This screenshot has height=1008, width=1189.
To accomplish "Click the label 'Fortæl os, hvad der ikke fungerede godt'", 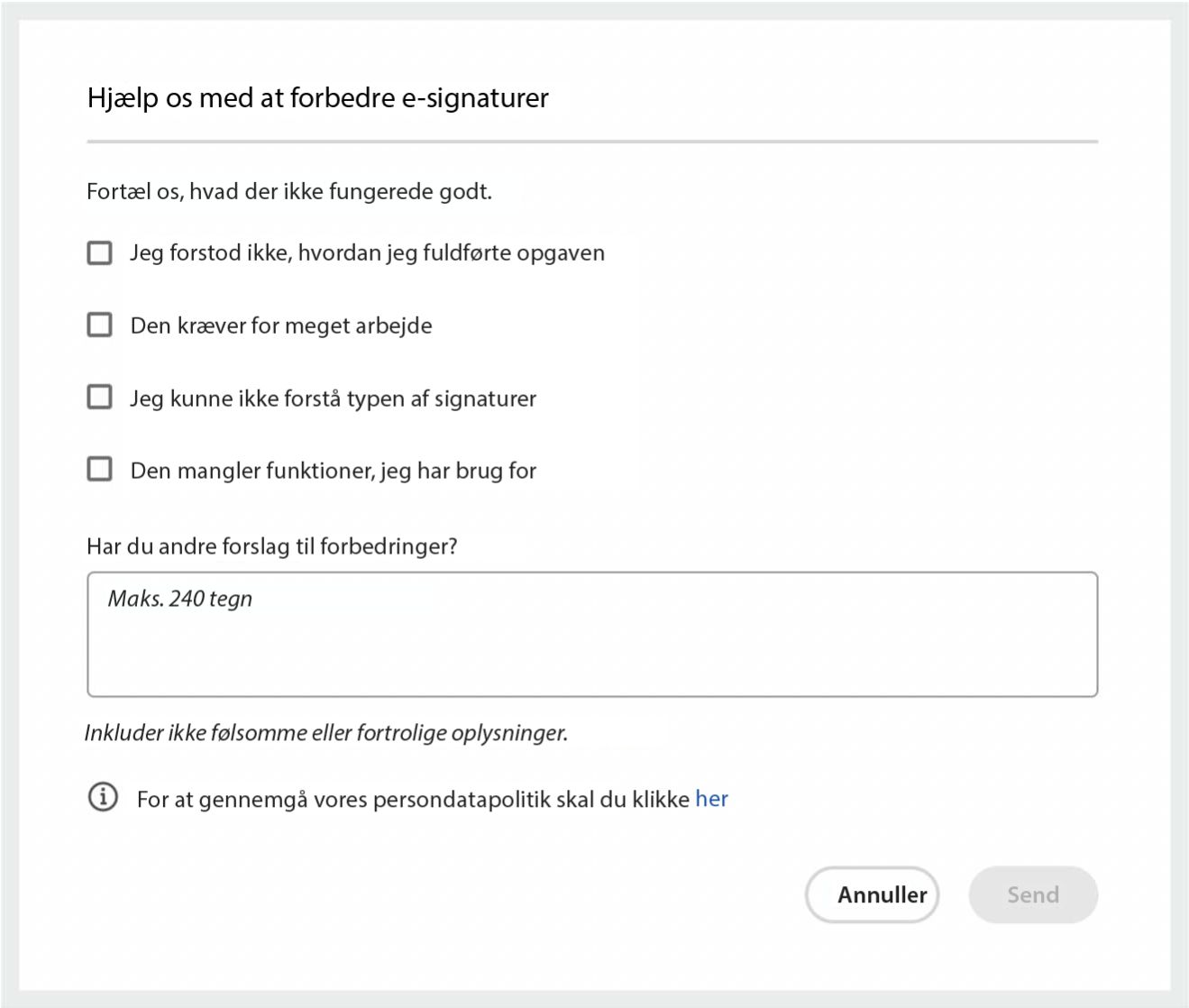I will tap(288, 191).
